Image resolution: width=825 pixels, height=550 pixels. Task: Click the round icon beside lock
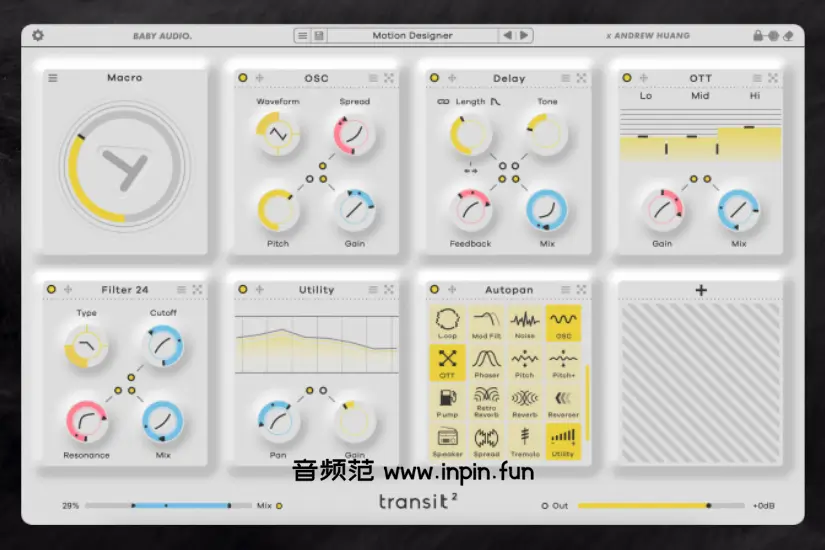pos(773,36)
